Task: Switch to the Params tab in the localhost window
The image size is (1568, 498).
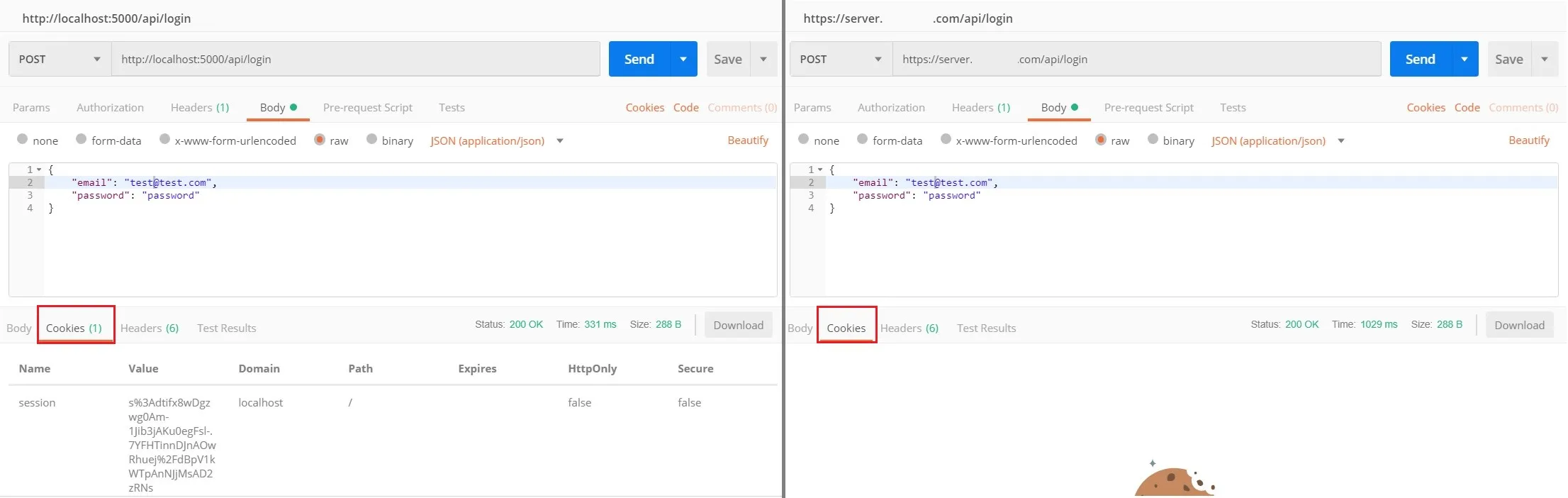Action: [31, 107]
